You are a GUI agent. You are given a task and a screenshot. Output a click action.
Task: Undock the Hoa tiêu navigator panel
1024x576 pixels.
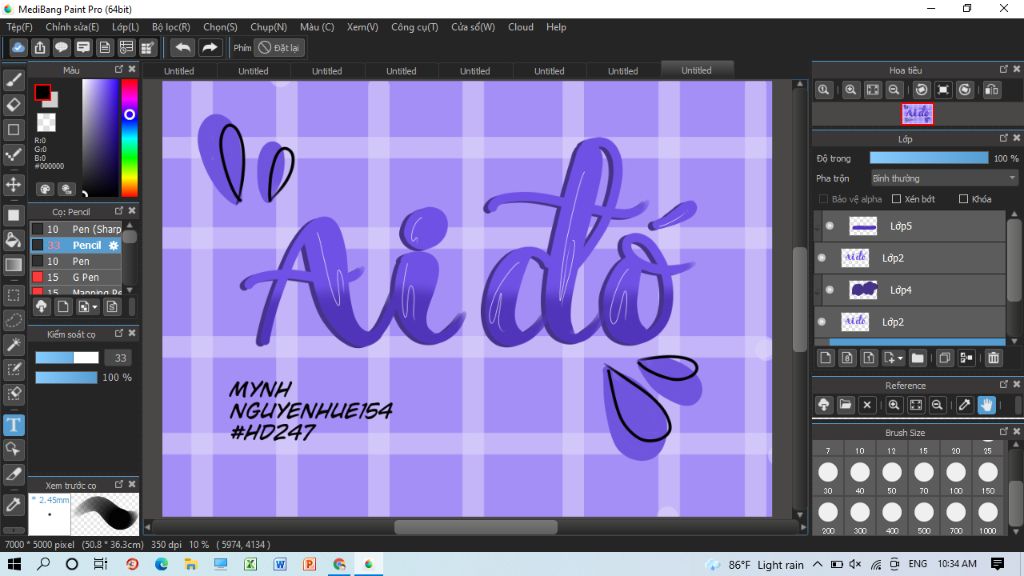[x=1004, y=69]
